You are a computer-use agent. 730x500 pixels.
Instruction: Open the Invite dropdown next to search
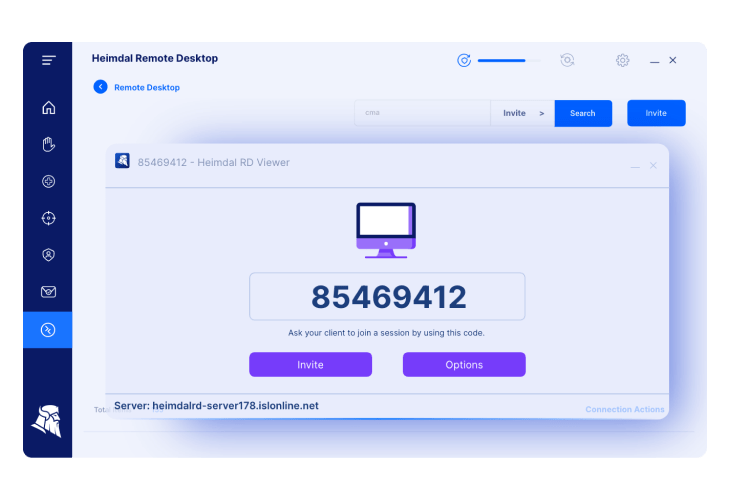pos(522,113)
